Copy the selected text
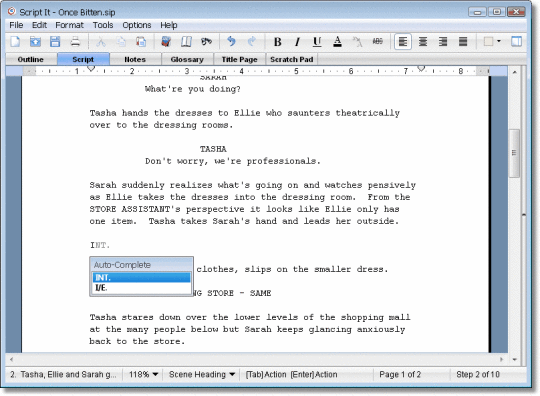Image resolution: width=540 pixels, height=396 pixels. click(121, 42)
